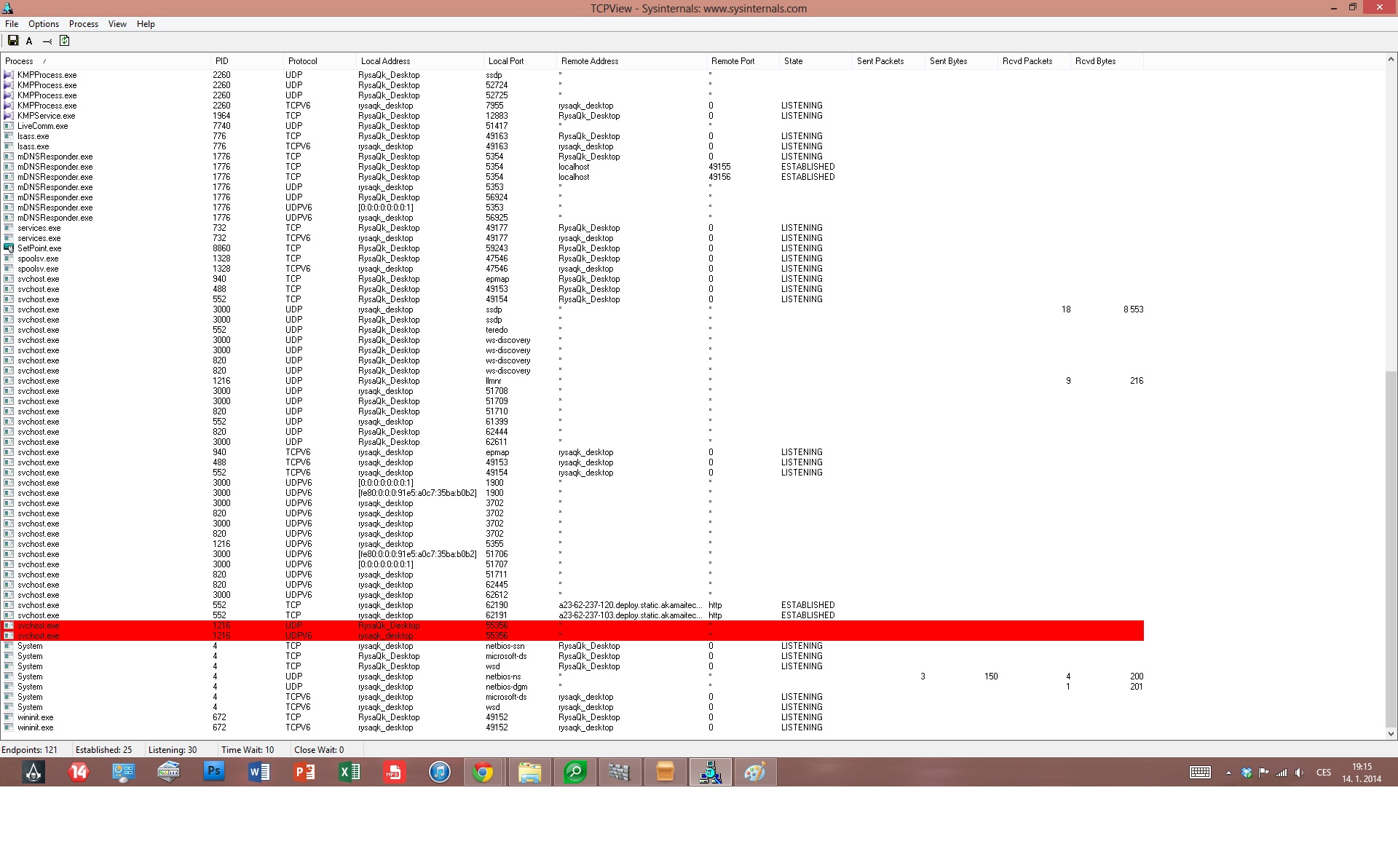
Task: Open Google Chrome from the taskbar
Action: coord(483,772)
